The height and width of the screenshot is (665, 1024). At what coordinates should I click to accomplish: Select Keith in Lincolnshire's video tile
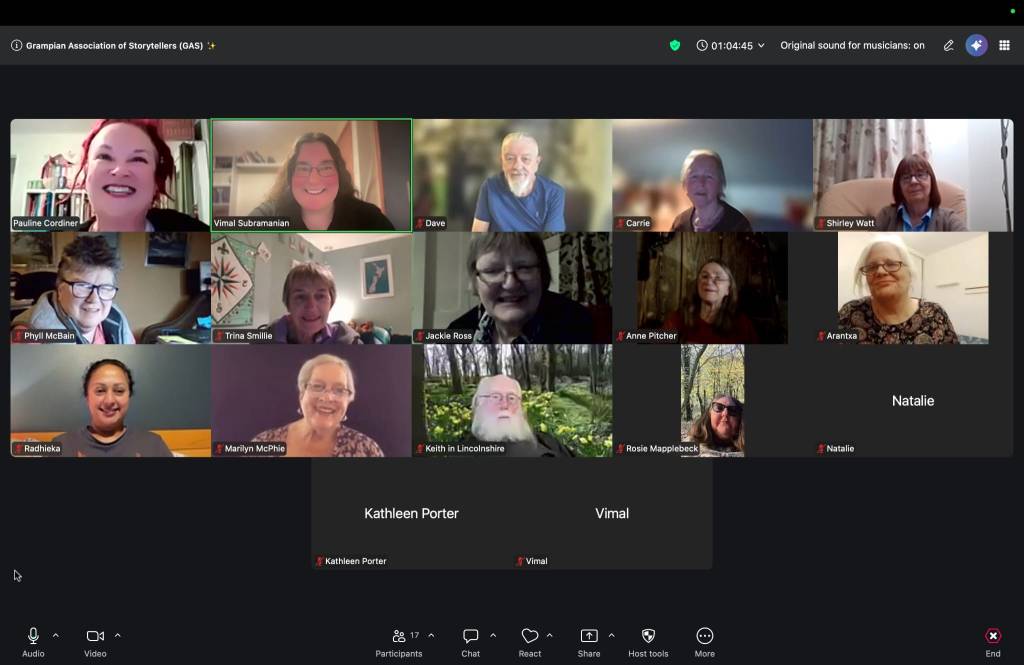click(x=512, y=400)
